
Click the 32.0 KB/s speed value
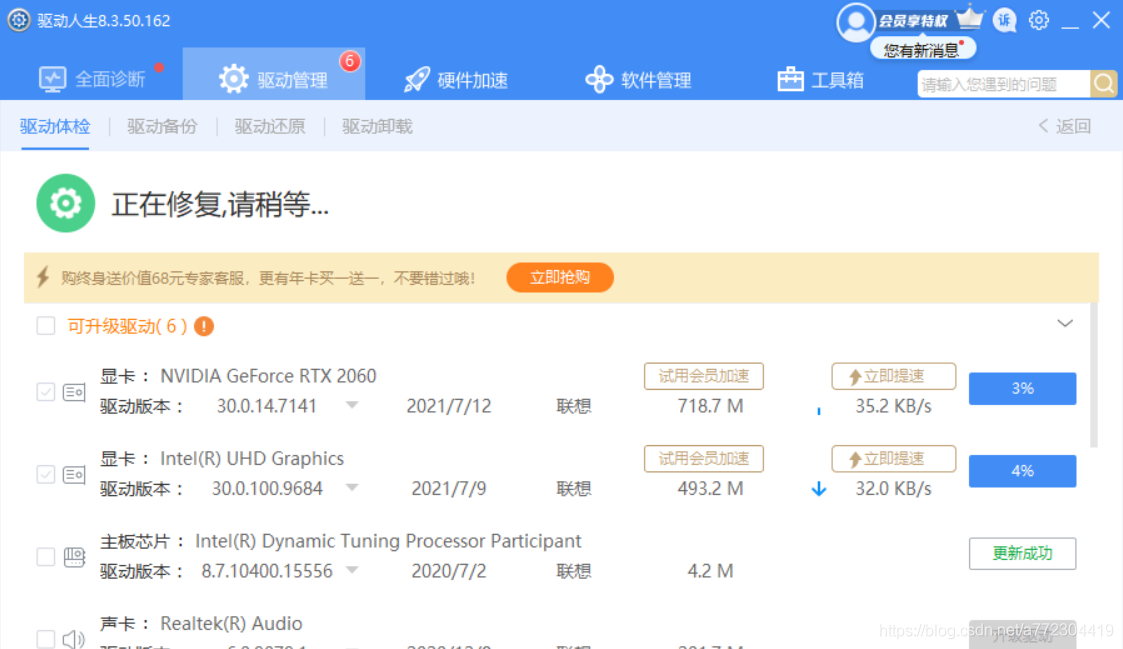[893, 489]
